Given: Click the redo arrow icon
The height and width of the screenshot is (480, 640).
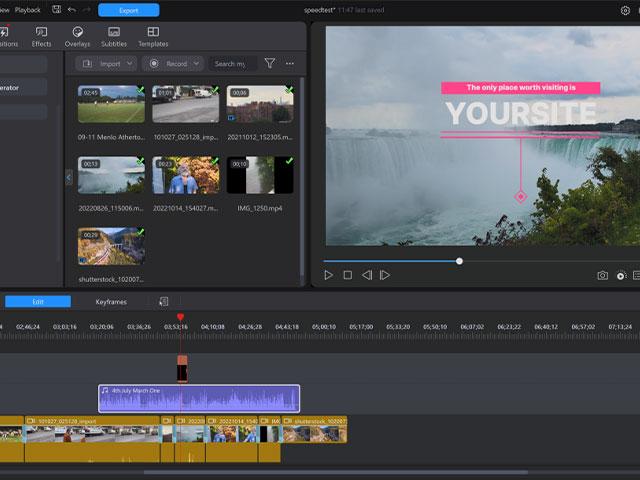Looking at the screenshot, I should [87, 9].
